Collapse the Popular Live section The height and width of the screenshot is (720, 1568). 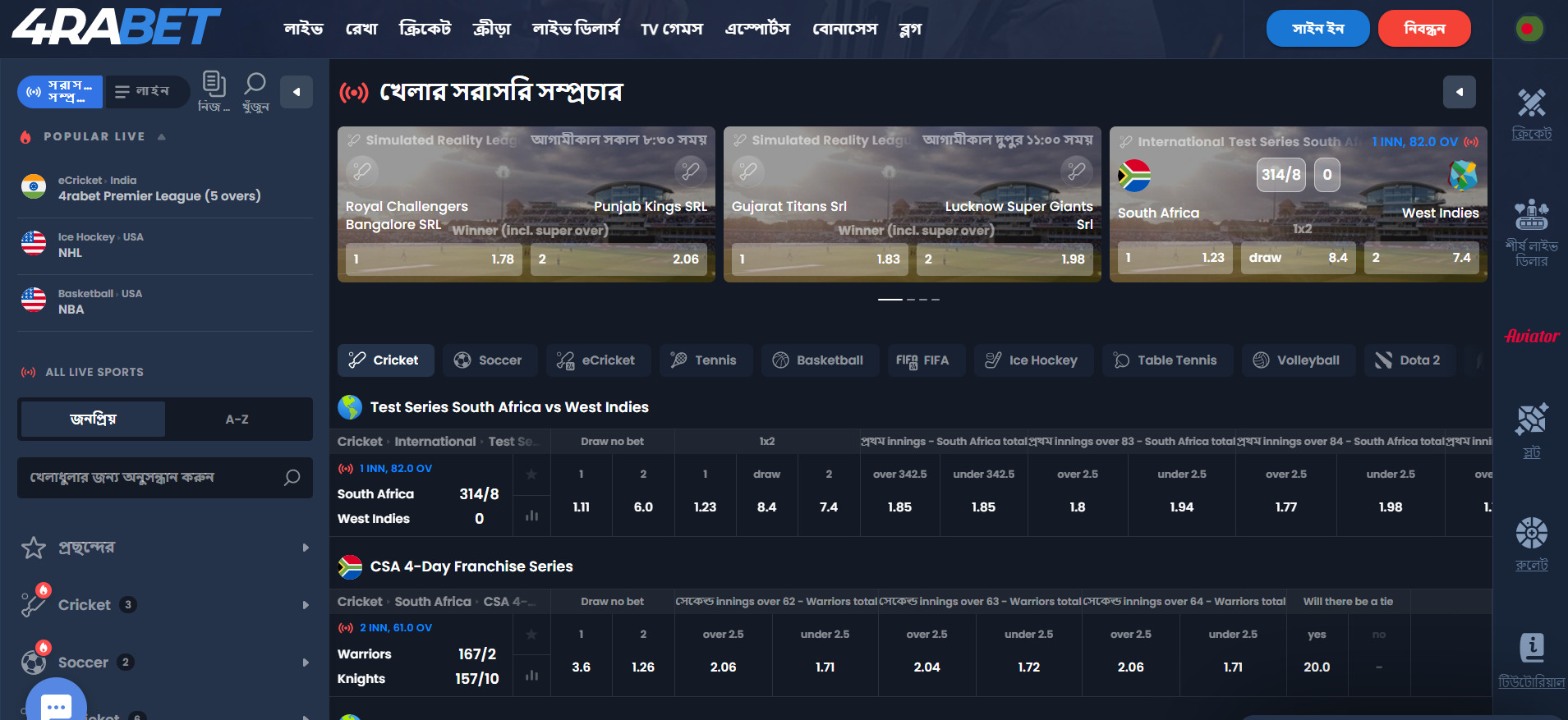coord(162,137)
